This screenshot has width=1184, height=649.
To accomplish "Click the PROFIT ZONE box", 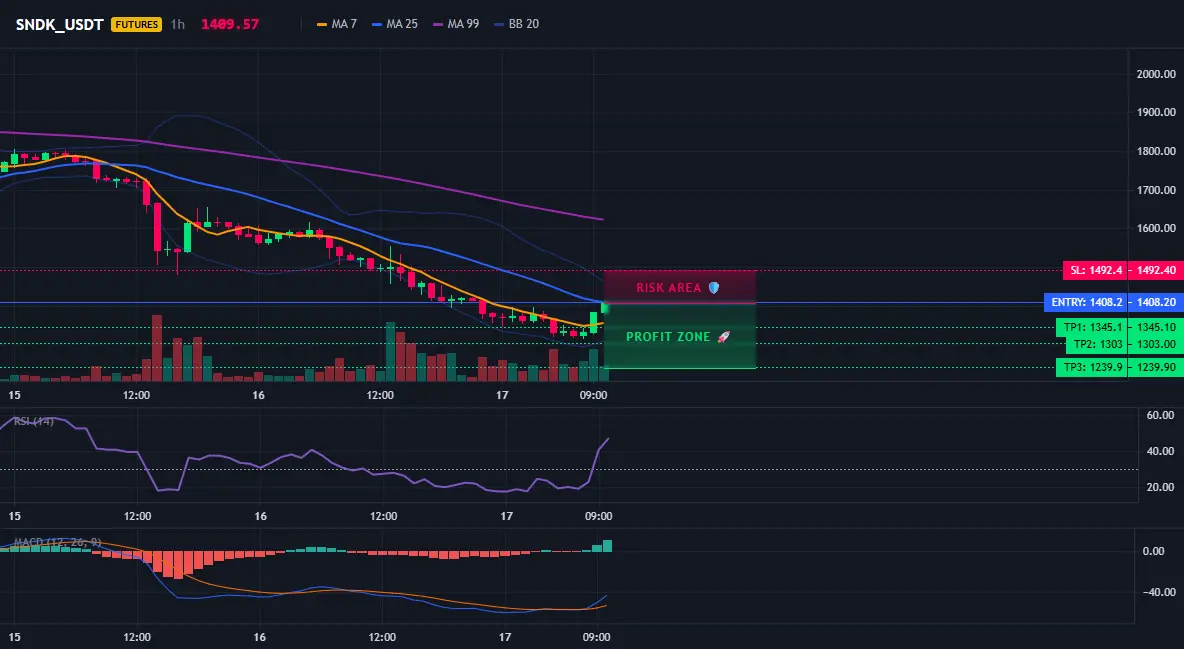I will pos(680,336).
